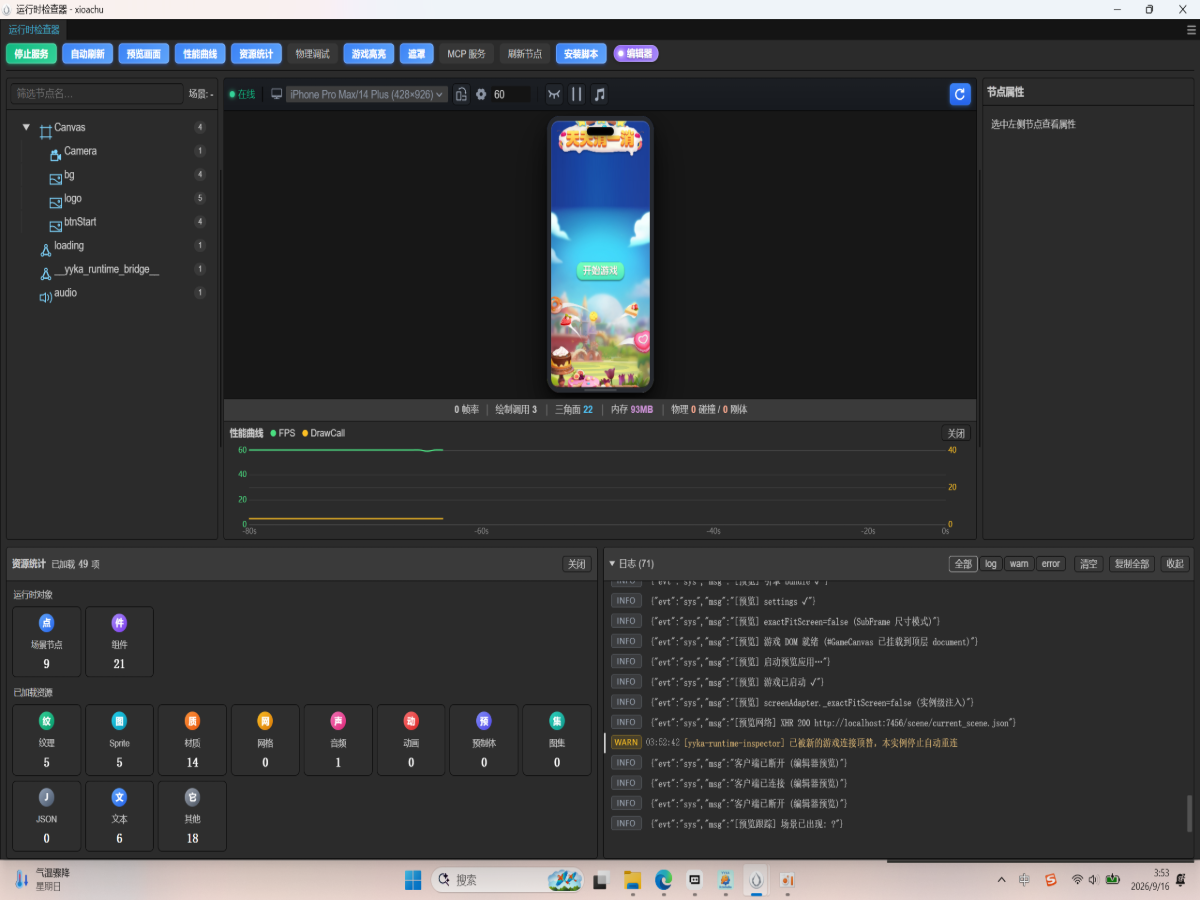Click the 场景节点 resource icon
The image size is (1200, 900).
[46, 623]
